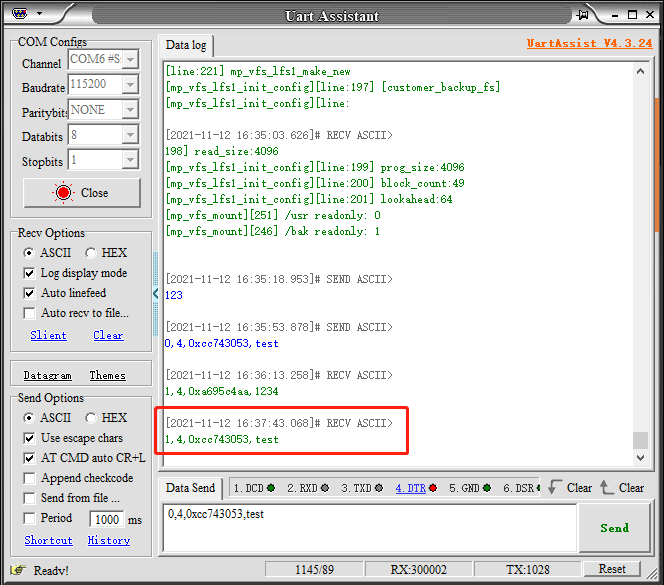This screenshot has width=664, height=585.
Task: Click log line 'block_count:49'
Action: click(x=315, y=183)
